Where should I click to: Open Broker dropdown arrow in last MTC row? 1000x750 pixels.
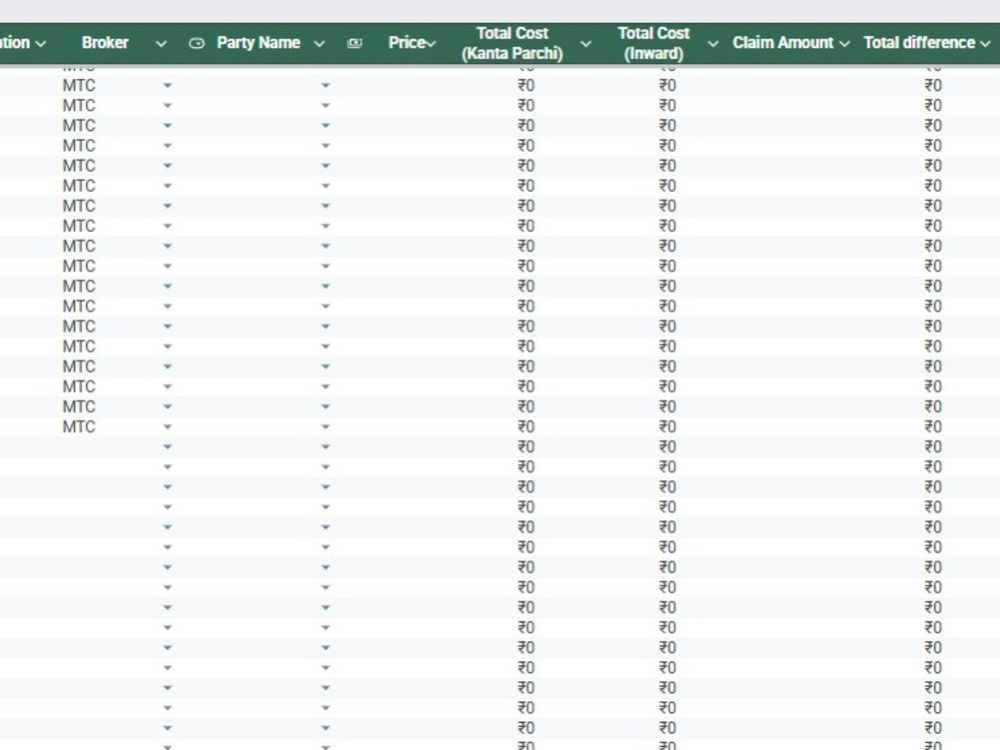click(x=167, y=427)
